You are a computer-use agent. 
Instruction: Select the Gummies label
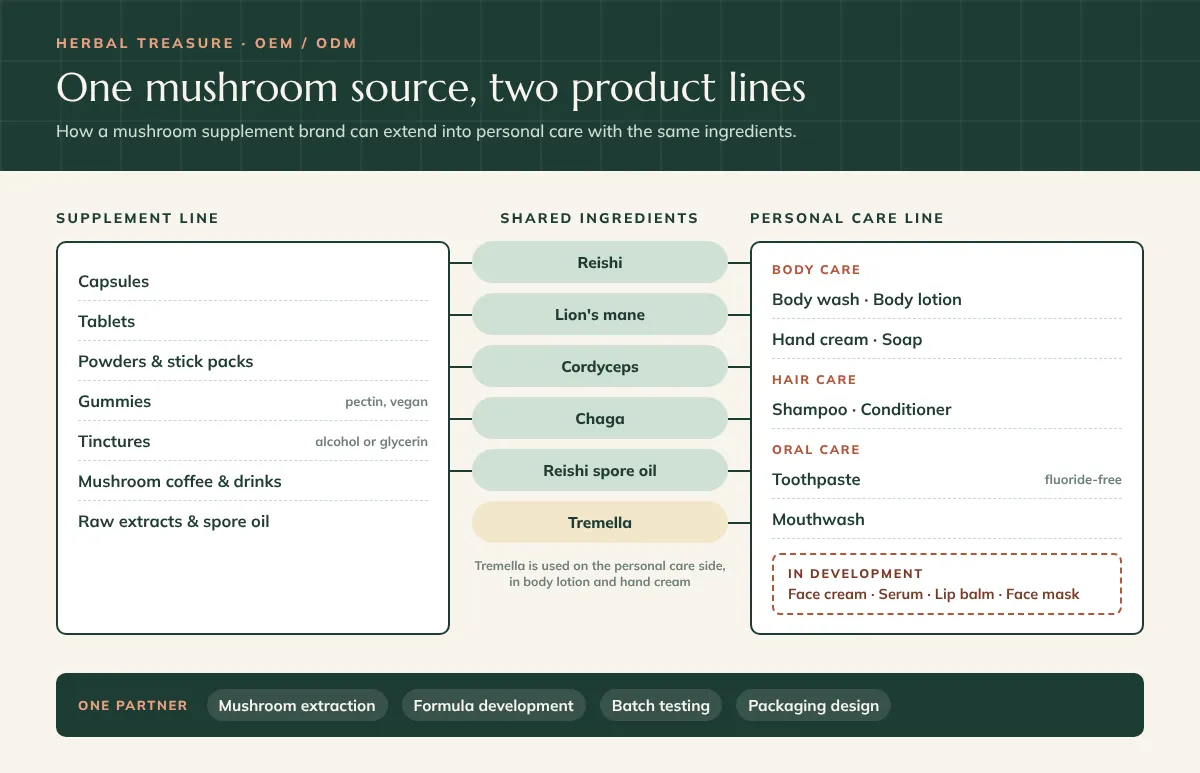115,402
